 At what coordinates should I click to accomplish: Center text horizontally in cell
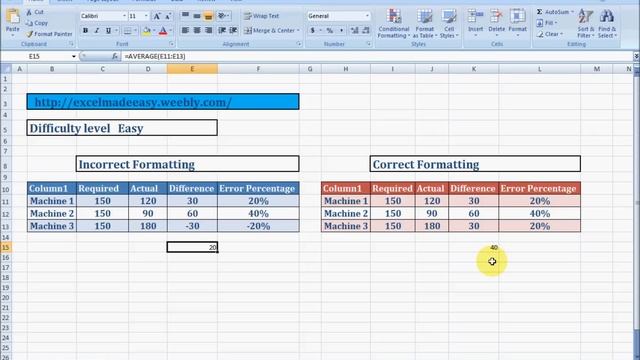[197, 31]
